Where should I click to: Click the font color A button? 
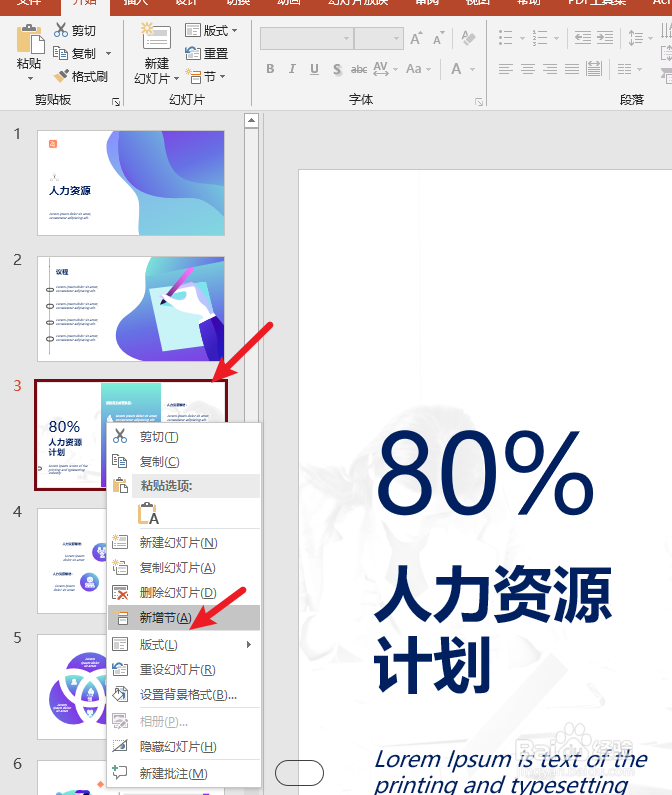pyautogui.click(x=456, y=69)
